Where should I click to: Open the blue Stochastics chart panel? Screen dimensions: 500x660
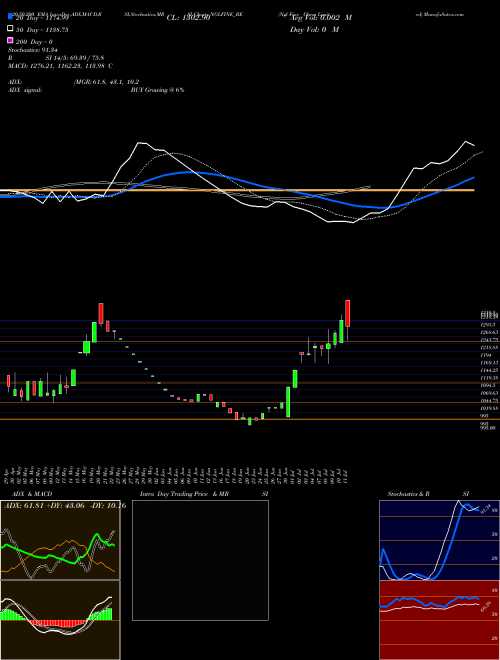pos(439,540)
